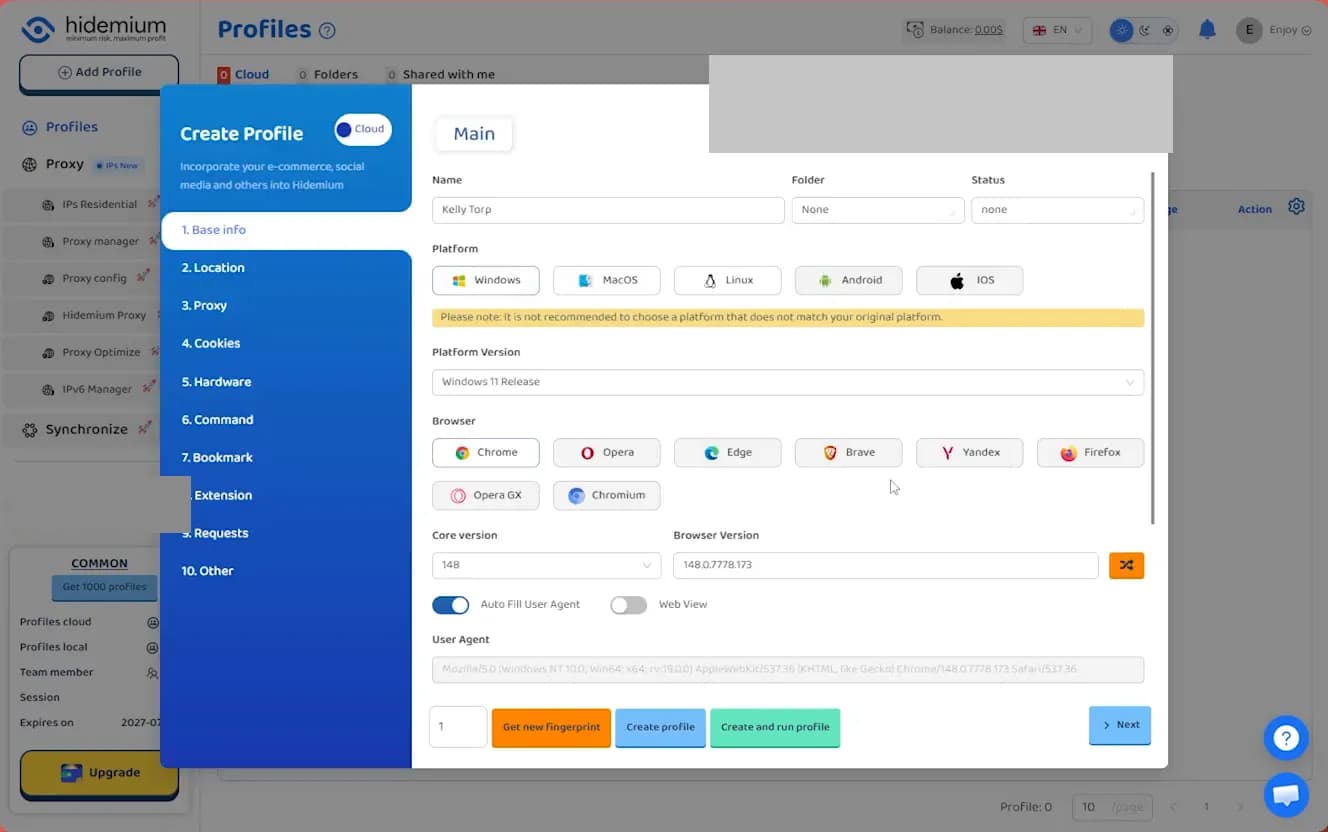The height and width of the screenshot is (832, 1328).
Task: Open the help question-mark floating button
Action: 1286,738
